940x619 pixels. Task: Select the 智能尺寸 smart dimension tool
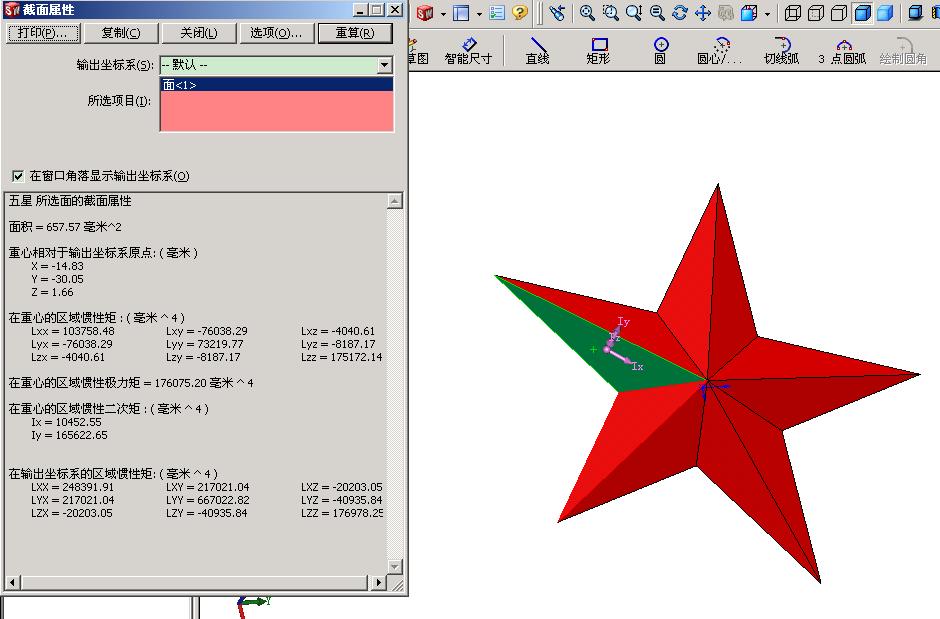tap(468, 51)
